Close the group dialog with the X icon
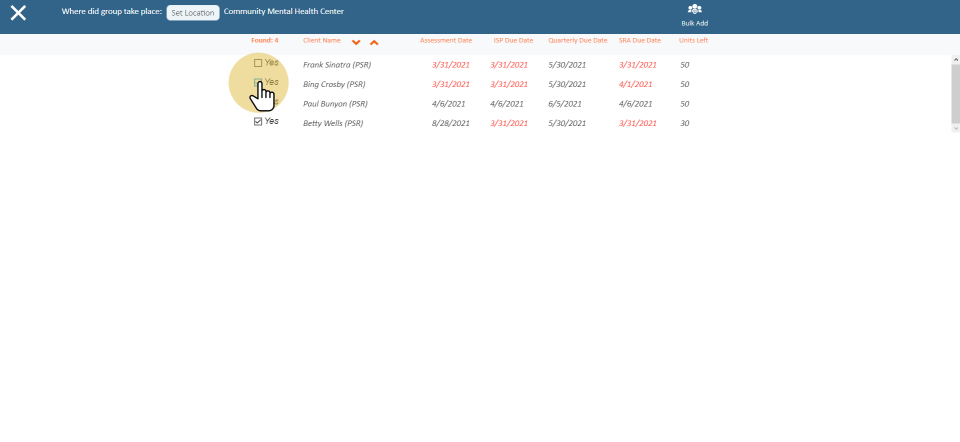 (18, 14)
